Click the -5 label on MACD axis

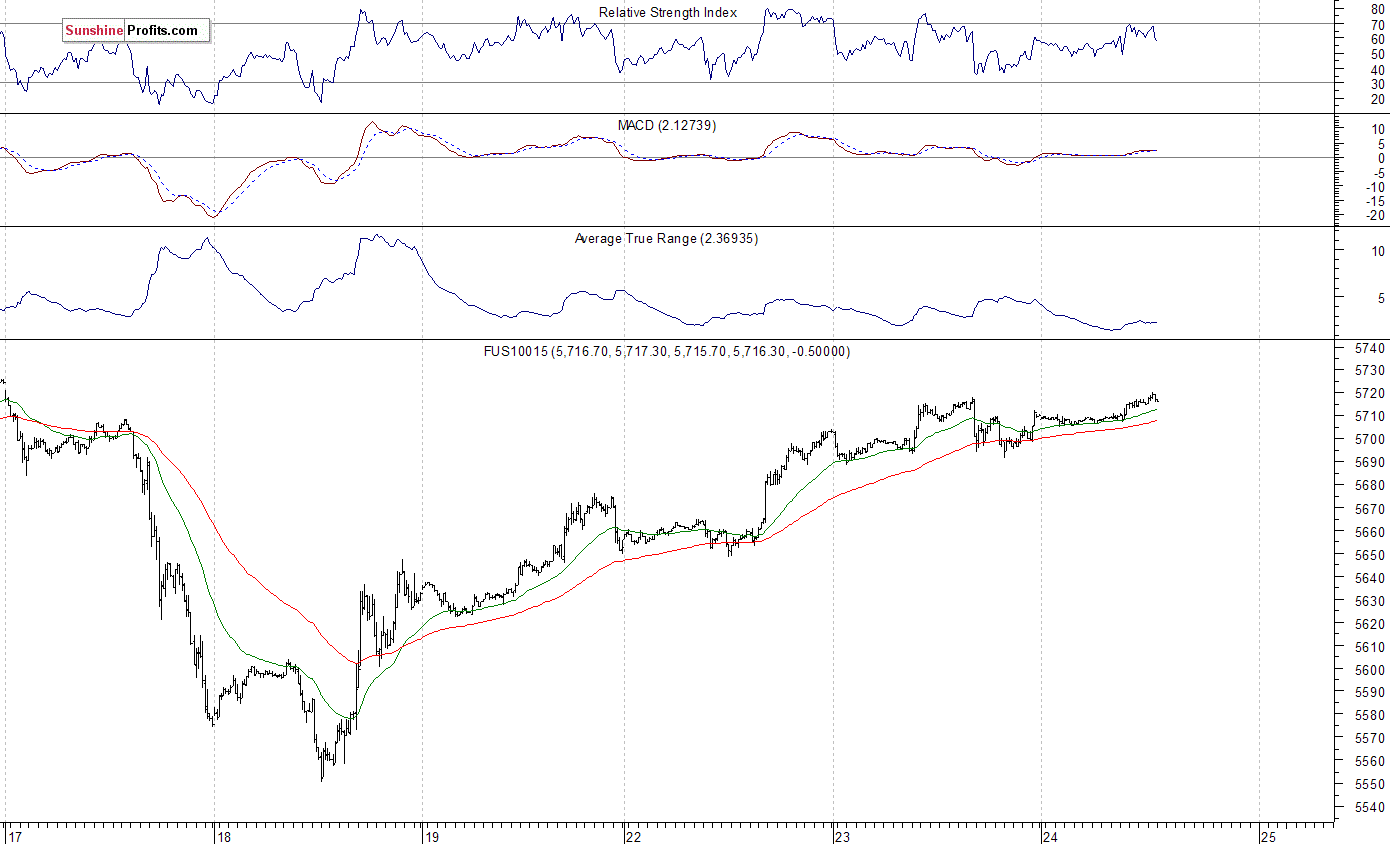1377,173
